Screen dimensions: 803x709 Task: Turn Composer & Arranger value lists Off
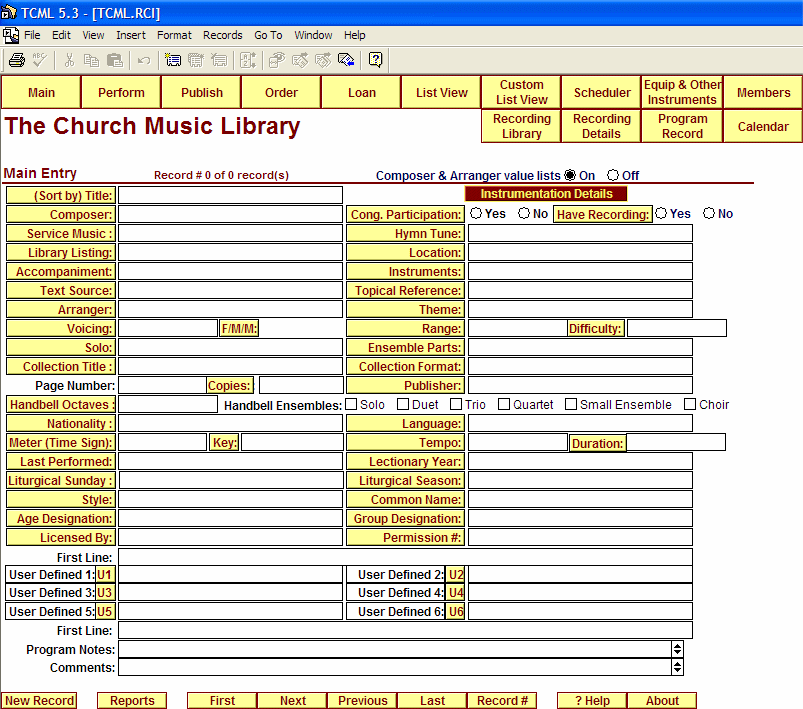tap(613, 175)
